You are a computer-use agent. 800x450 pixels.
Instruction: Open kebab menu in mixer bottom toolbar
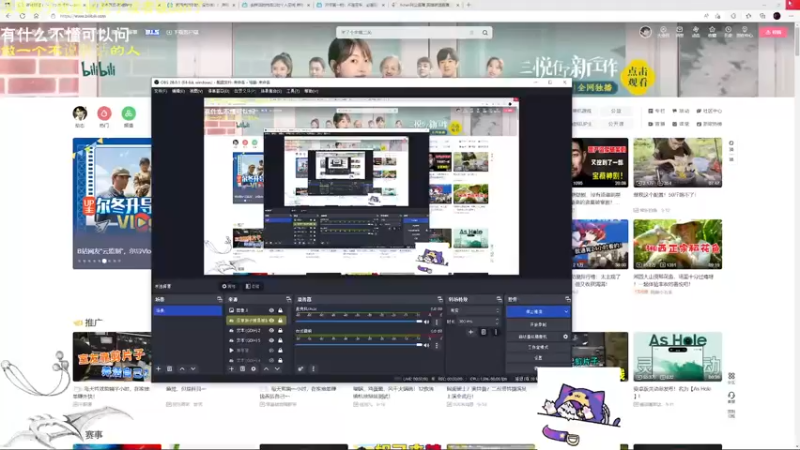click(x=313, y=368)
